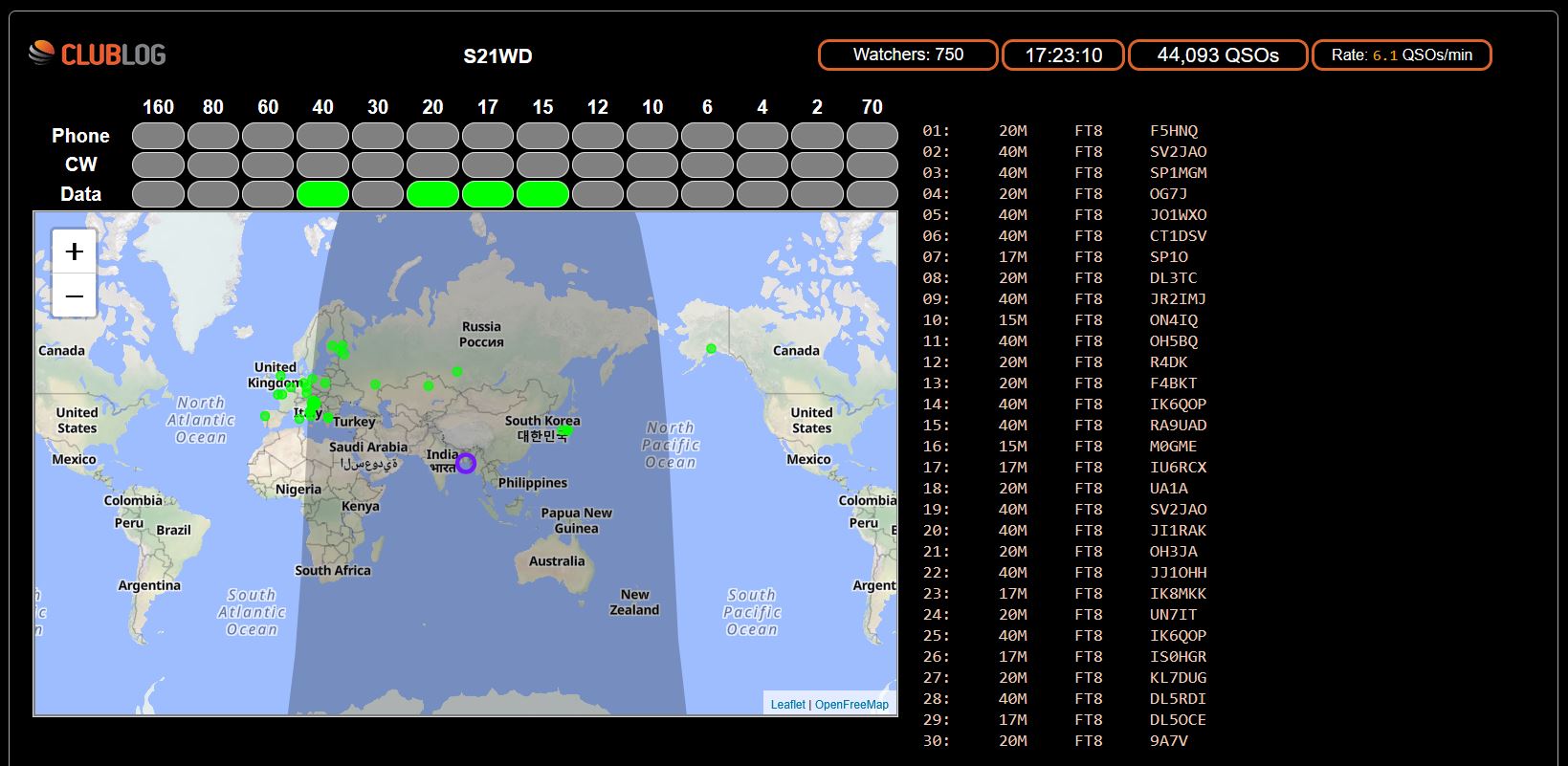Select log entry 01 callsign F5HNQ
The width and height of the screenshot is (1568, 766).
tap(1174, 131)
